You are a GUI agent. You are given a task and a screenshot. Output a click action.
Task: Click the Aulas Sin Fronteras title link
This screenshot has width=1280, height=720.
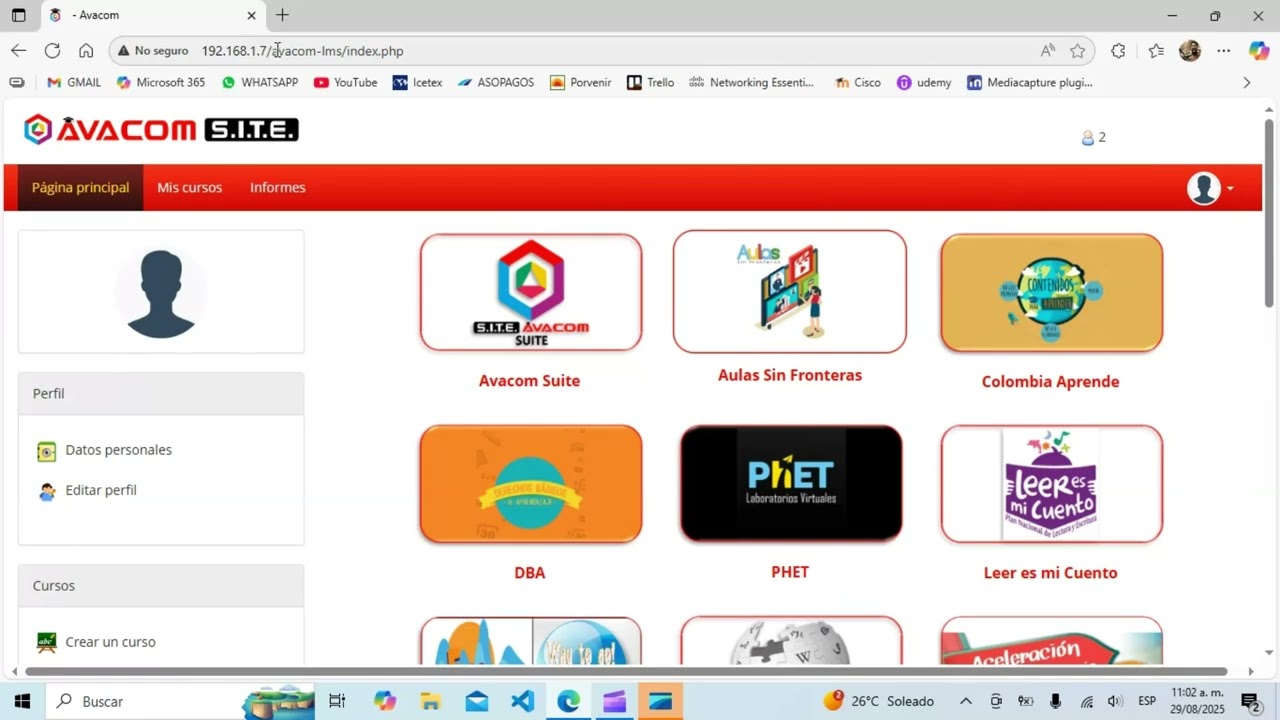tap(790, 375)
